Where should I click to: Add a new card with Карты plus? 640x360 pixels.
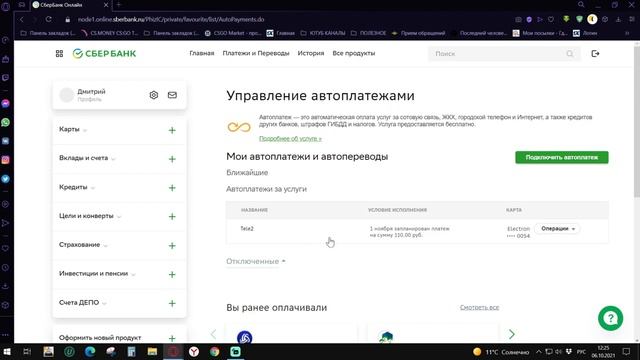tap(172, 130)
